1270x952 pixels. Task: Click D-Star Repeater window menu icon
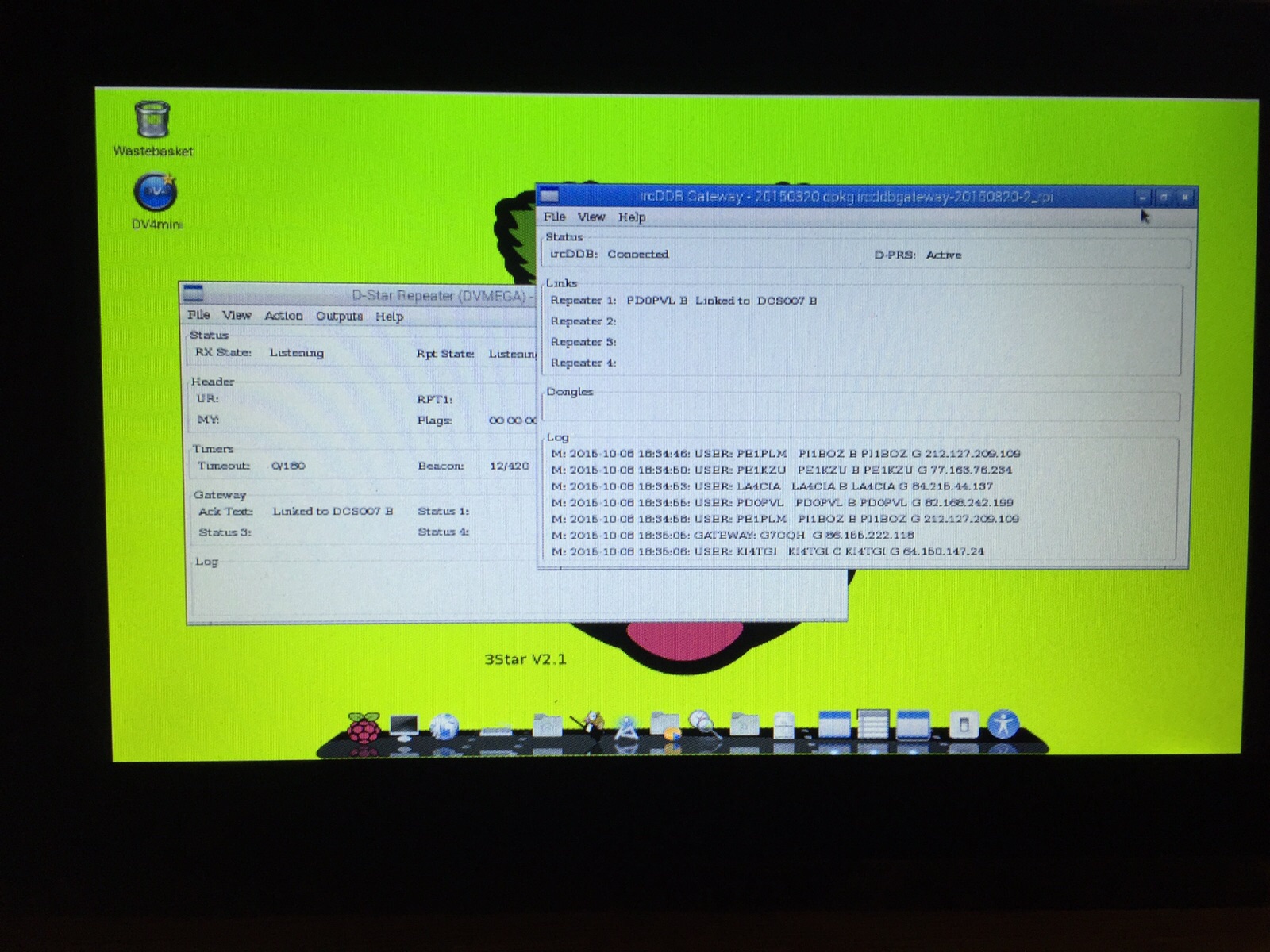(x=193, y=294)
